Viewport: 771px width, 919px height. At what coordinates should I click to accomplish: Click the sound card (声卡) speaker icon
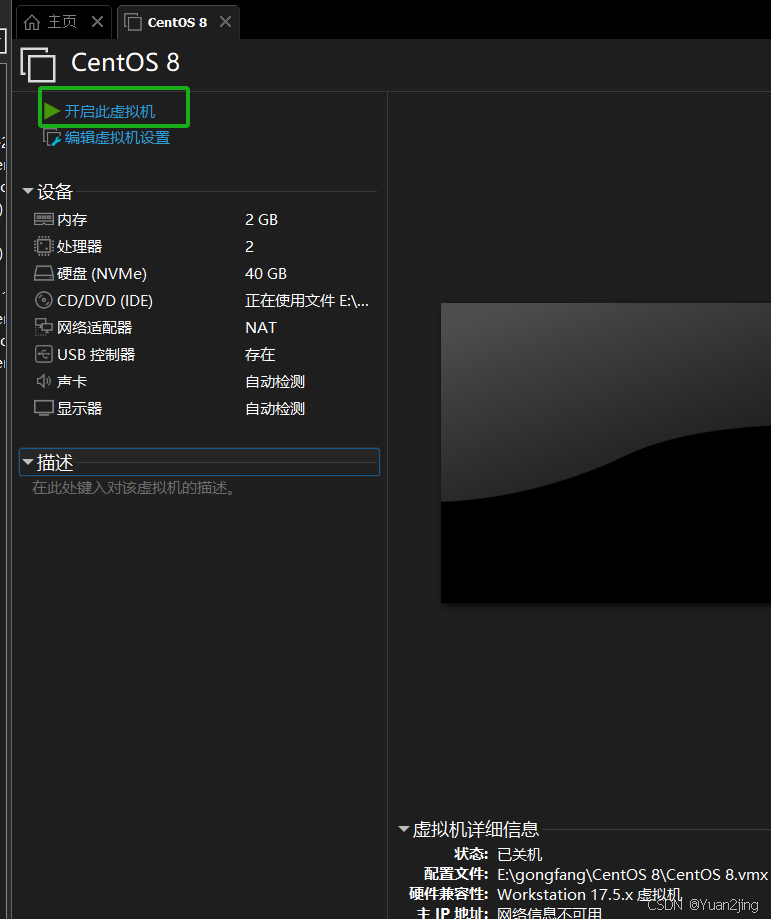pyautogui.click(x=44, y=382)
